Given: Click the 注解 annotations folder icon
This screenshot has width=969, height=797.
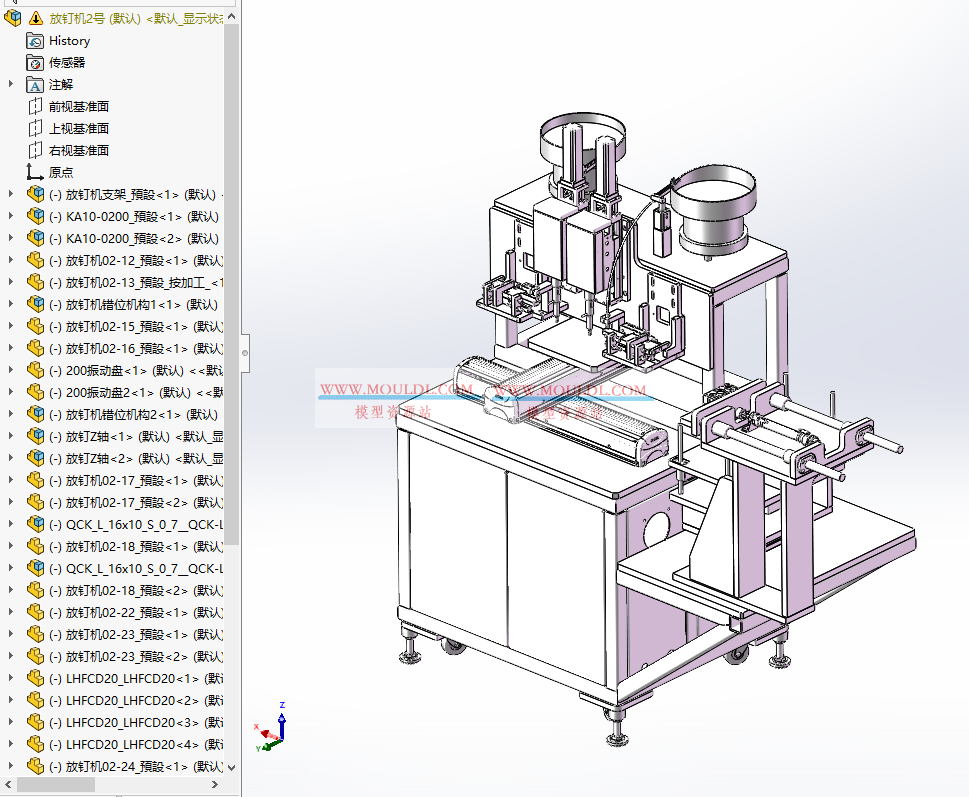Looking at the screenshot, I should click(x=34, y=84).
